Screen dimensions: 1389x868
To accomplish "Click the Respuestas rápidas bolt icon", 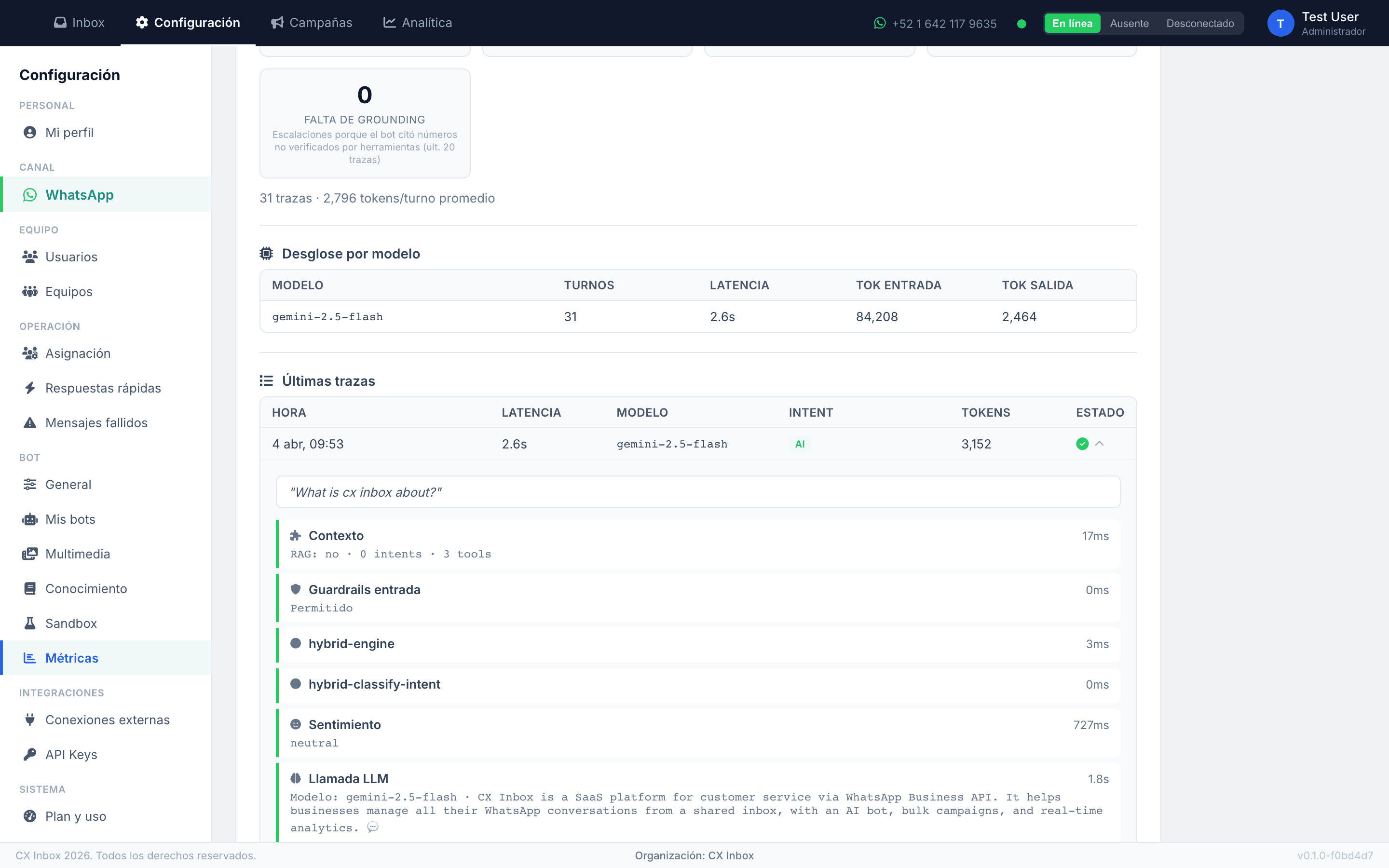I will (x=30, y=388).
